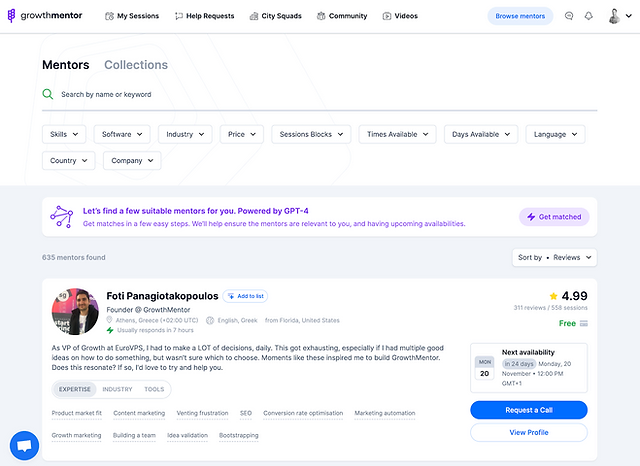Click the GPT-4 matching network icon
This screenshot has height=466, width=640.
(63, 217)
